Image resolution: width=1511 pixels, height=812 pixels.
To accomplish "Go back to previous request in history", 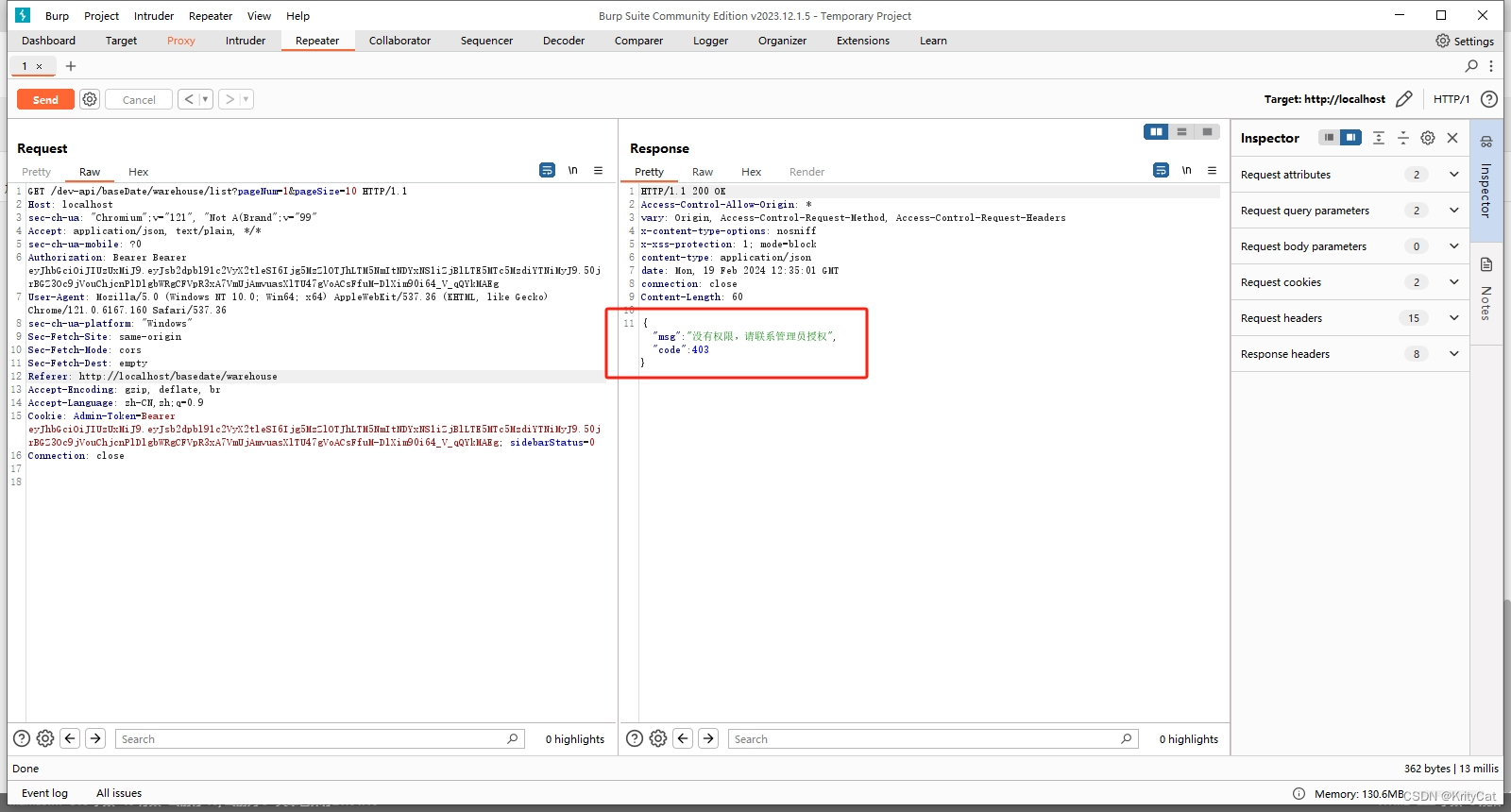I will [x=189, y=99].
